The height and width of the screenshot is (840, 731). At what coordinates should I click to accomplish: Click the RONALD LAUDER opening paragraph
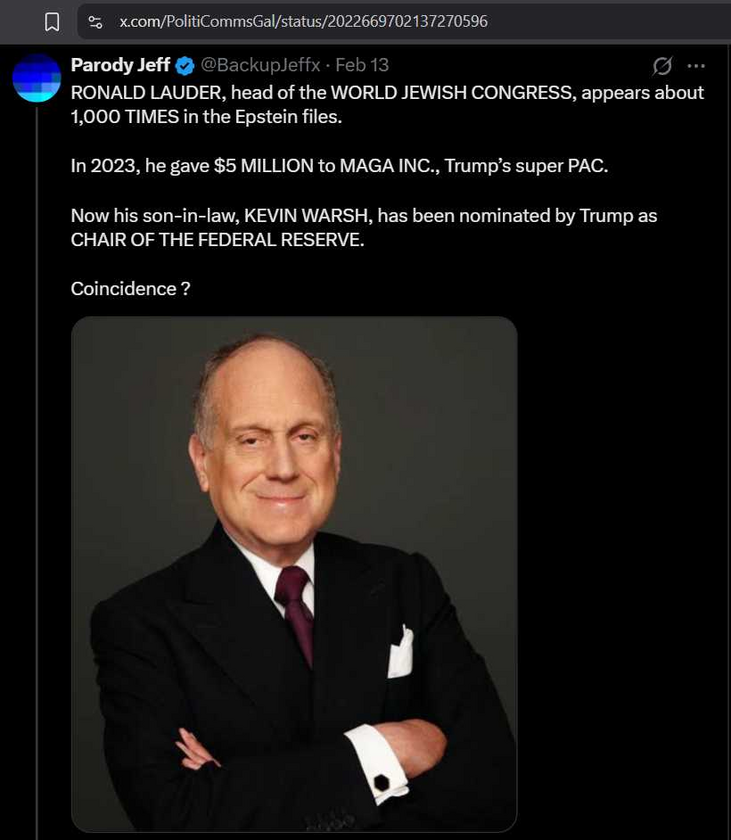(387, 104)
